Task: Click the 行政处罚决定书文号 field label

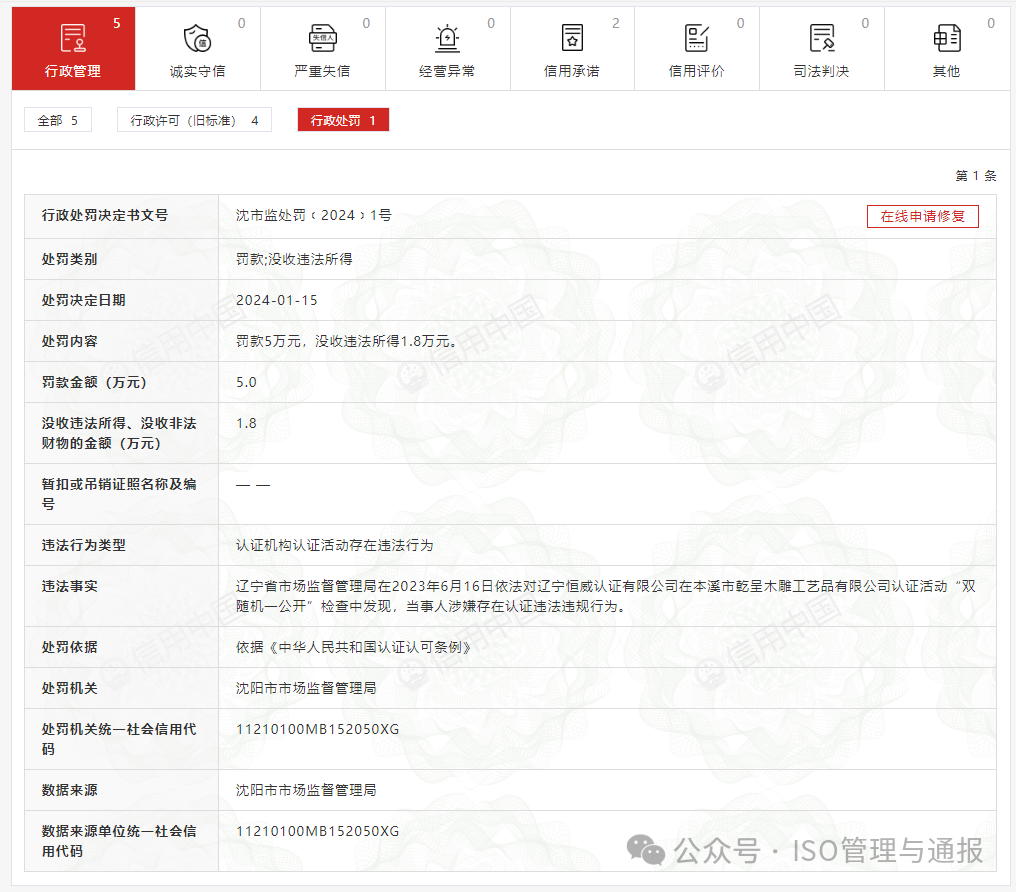Action: pos(105,215)
